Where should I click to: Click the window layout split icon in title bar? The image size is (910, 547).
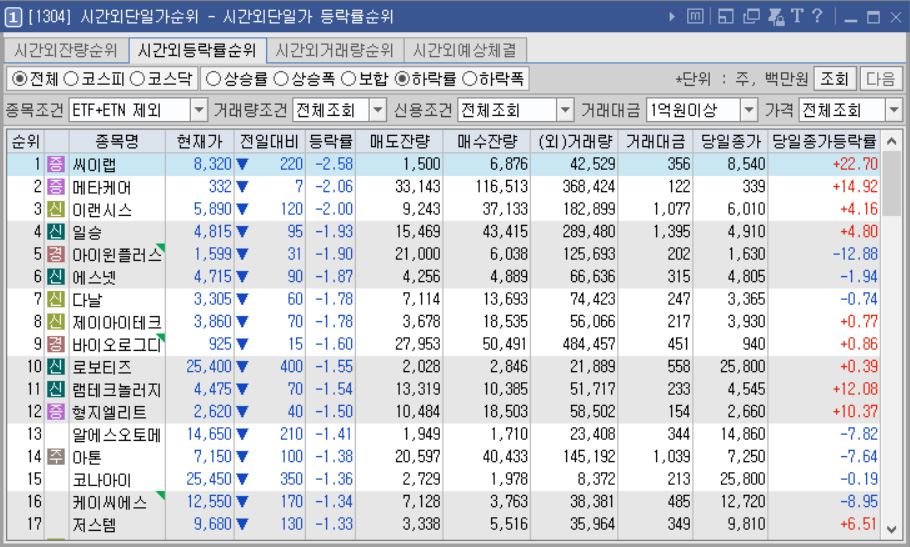[x=725, y=16]
